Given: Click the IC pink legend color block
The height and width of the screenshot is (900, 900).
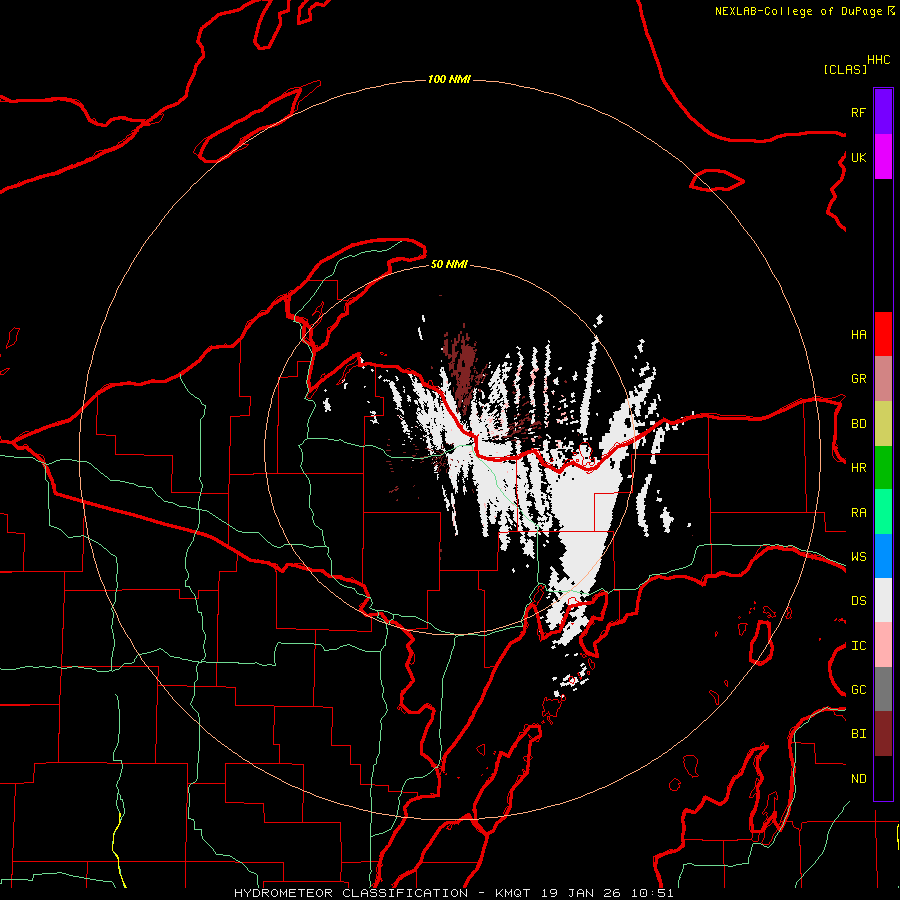Looking at the screenshot, I should [883, 645].
